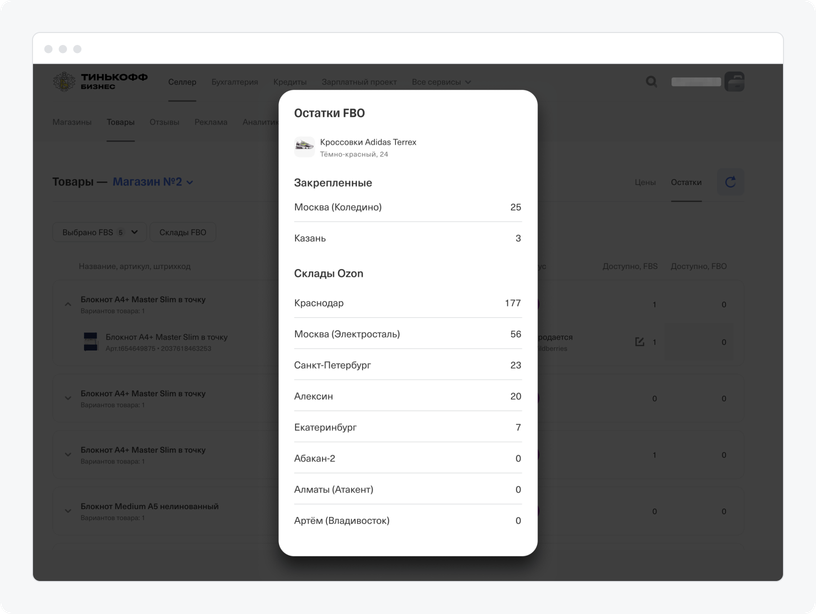Switch to the Магазины tab
Viewport: 816px width, 614px height.
tap(72, 122)
